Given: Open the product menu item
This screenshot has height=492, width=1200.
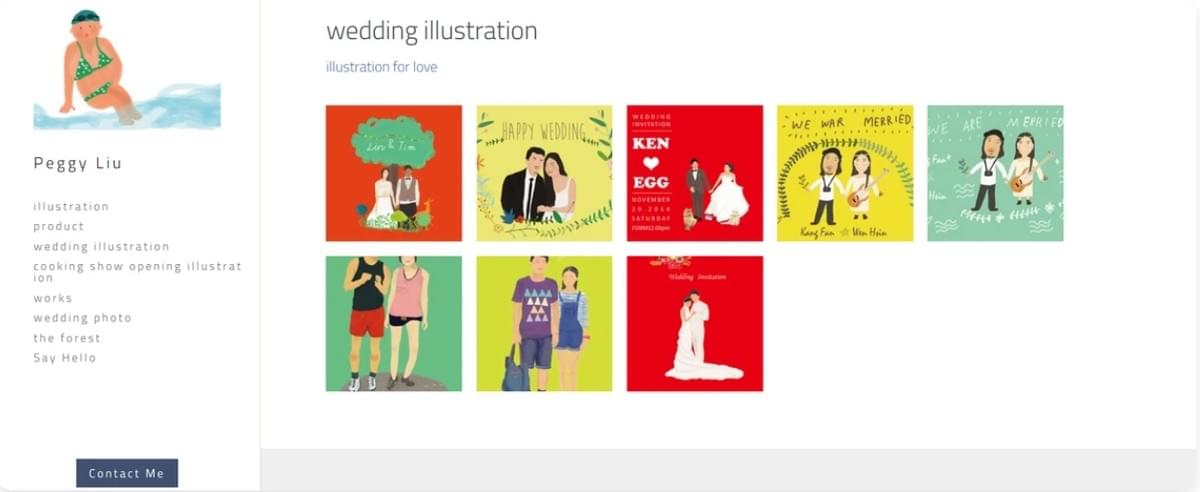Looking at the screenshot, I should (59, 227).
